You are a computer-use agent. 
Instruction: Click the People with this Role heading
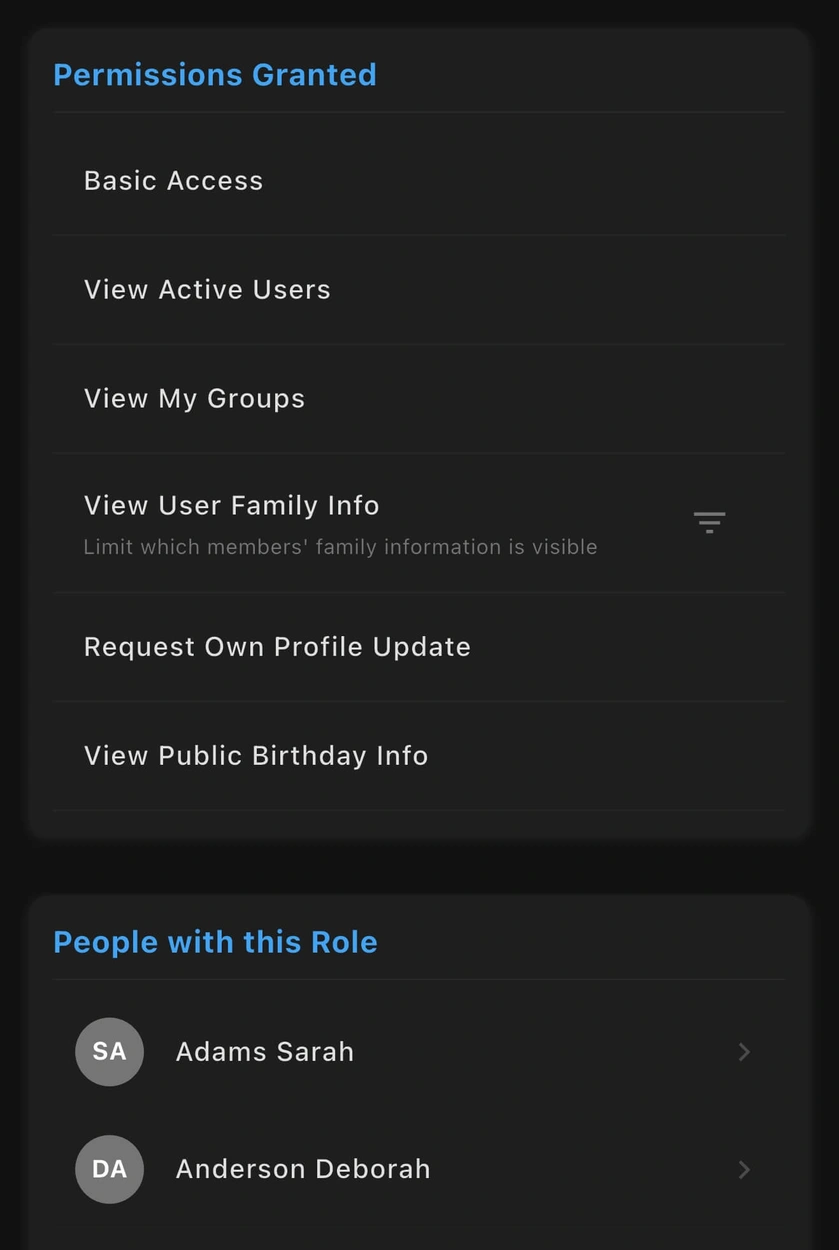215,942
